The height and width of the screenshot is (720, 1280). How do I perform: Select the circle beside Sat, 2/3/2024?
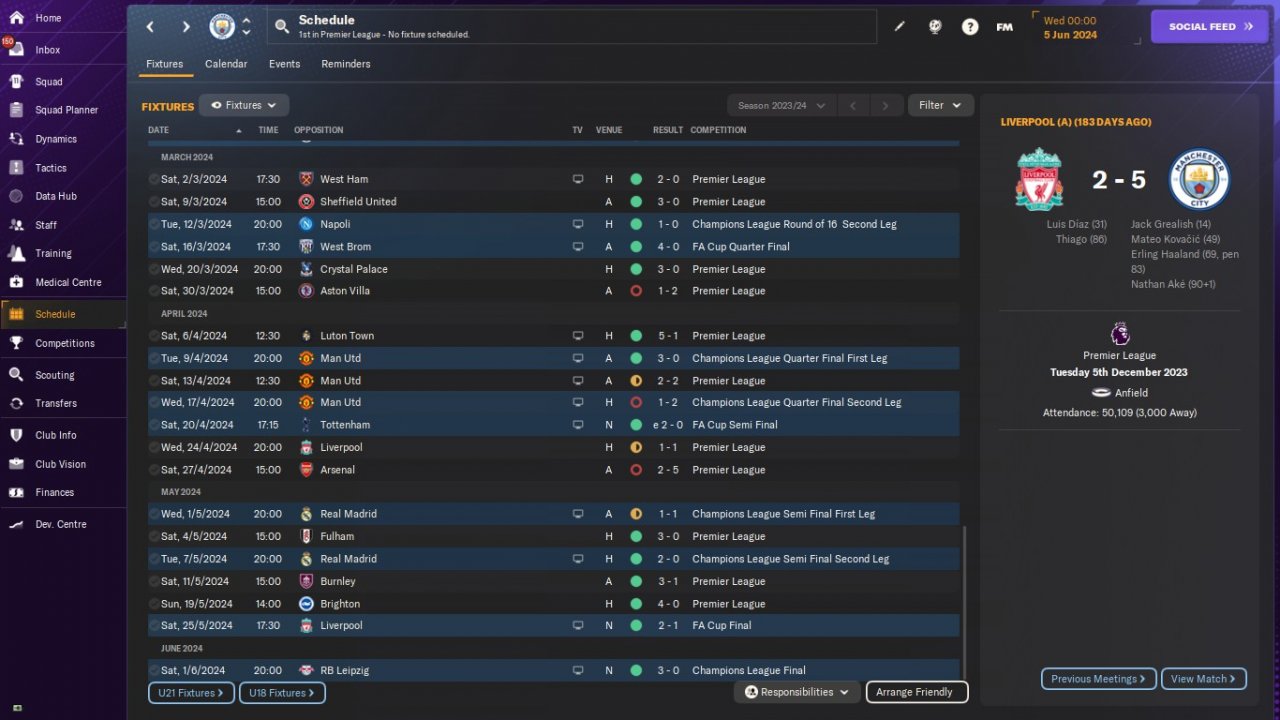[154, 179]
